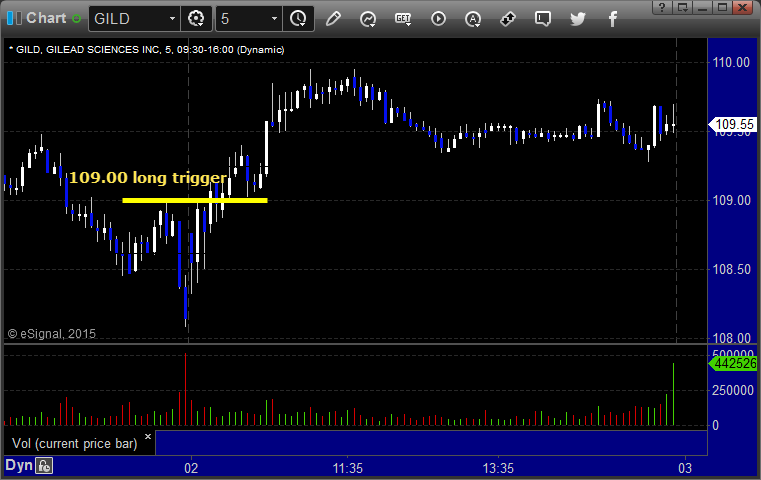
Task: Click the 'Chart' window title label
Action: click(46, 18)
